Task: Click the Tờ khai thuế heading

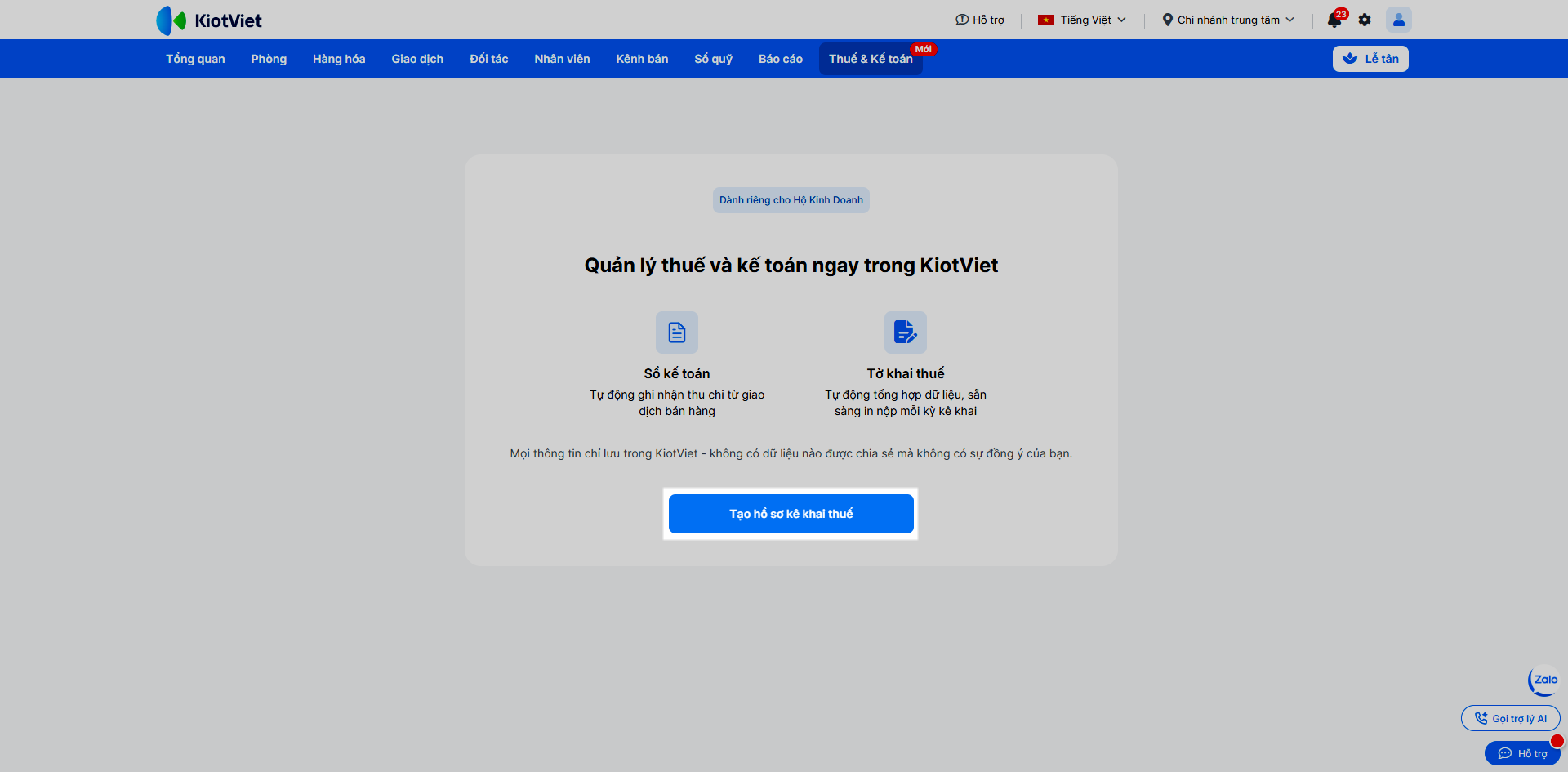Action: pyautogui.click(x=906, y=373)
